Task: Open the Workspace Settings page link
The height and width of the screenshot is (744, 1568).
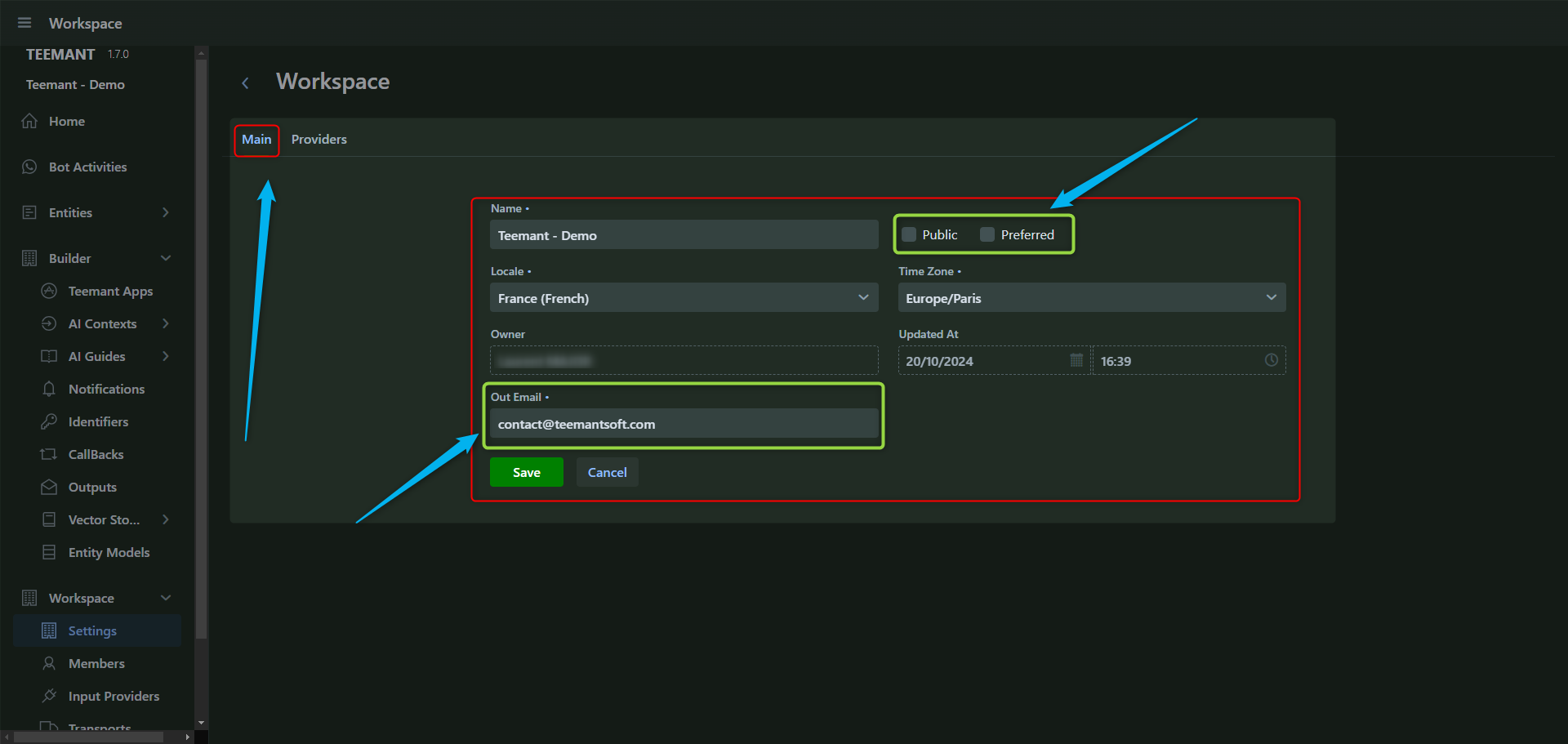Action: tap(92, 631)
